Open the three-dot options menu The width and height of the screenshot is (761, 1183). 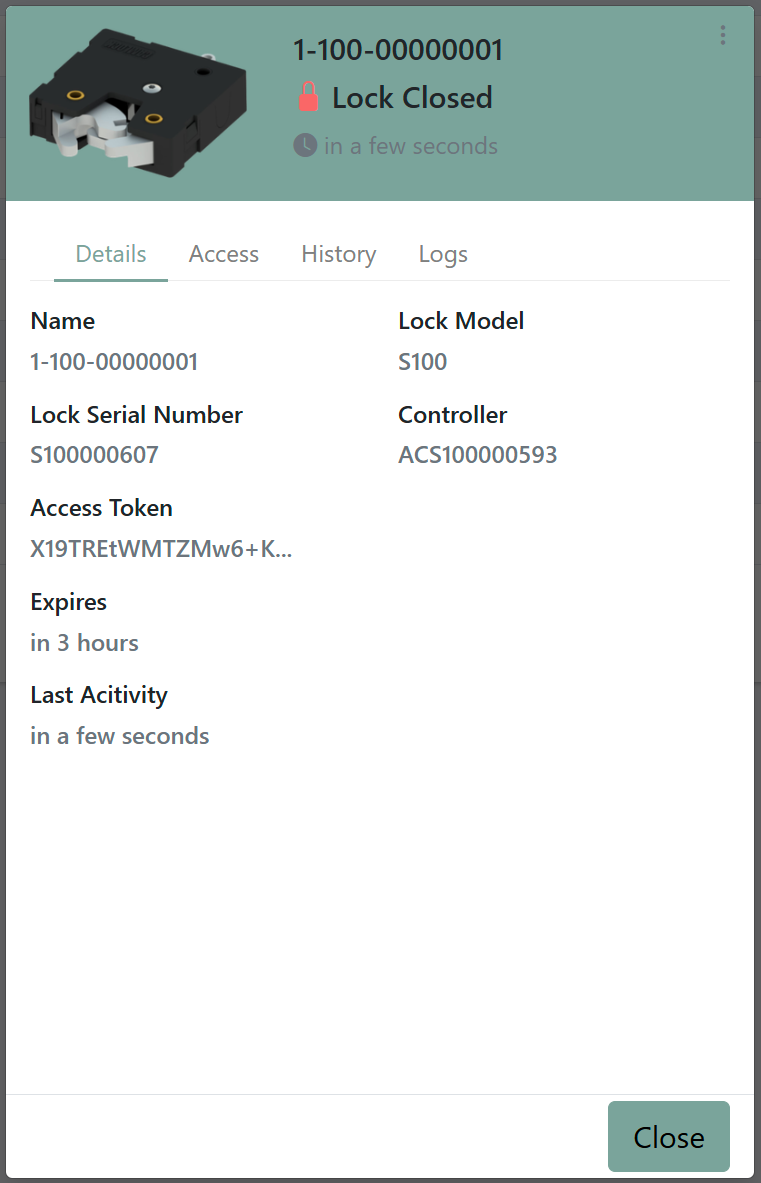point(723,35)
